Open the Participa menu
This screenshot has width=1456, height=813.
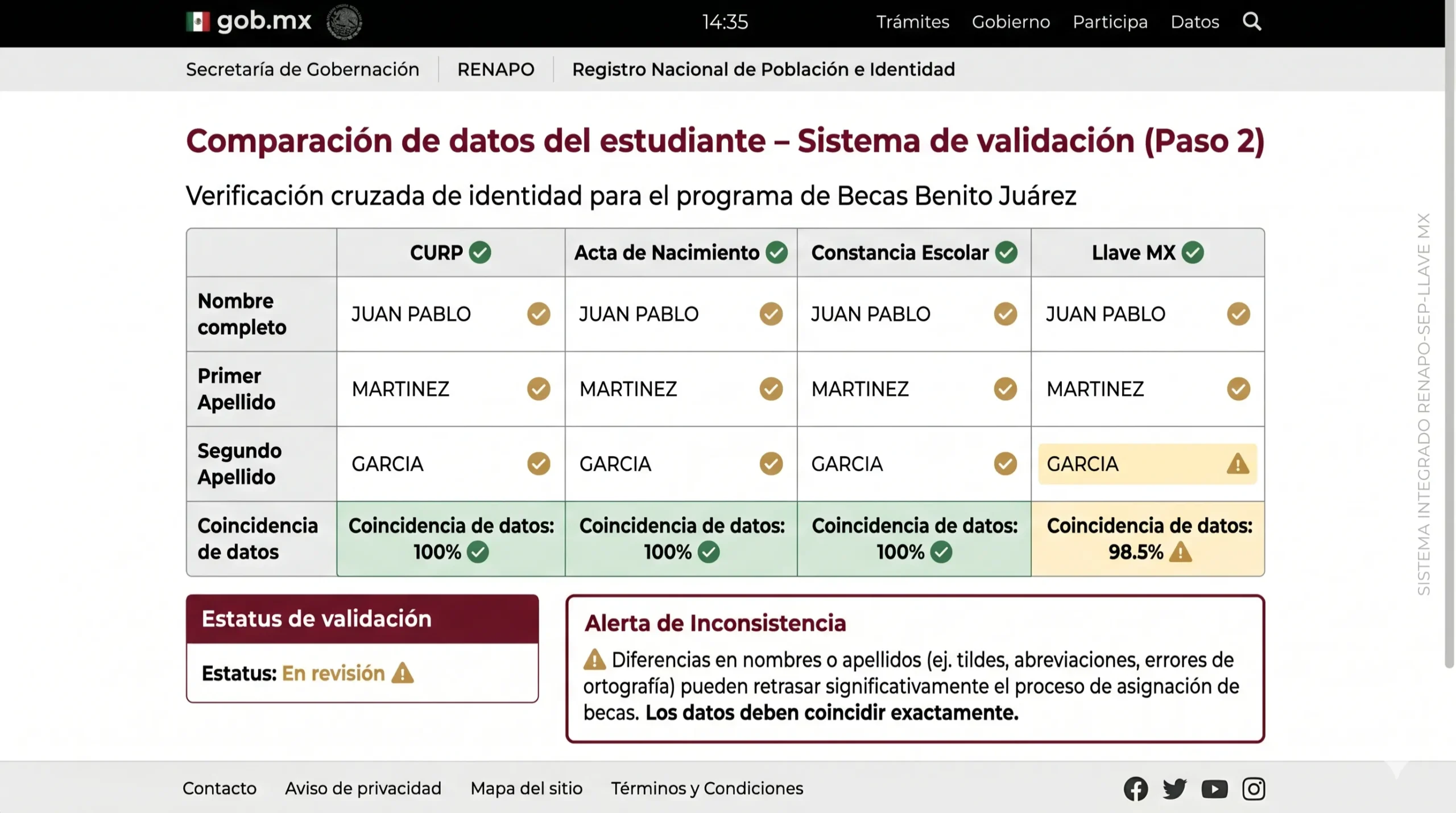pyautogui.click(x=1110, y=22)
